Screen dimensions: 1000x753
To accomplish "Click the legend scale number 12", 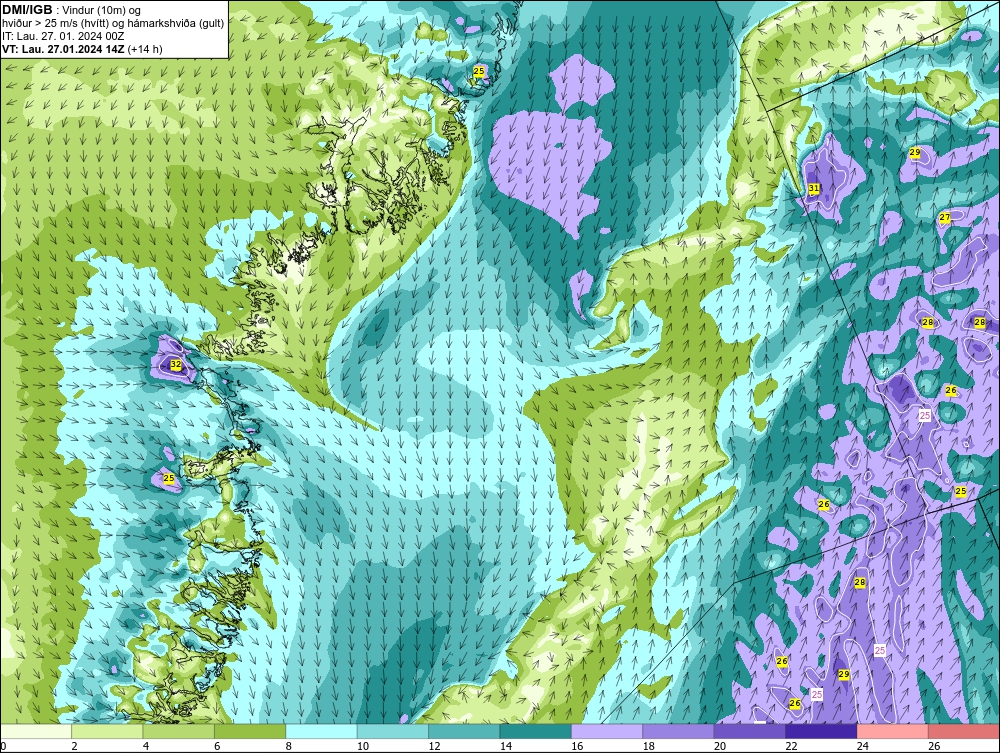I will (434, 746).
